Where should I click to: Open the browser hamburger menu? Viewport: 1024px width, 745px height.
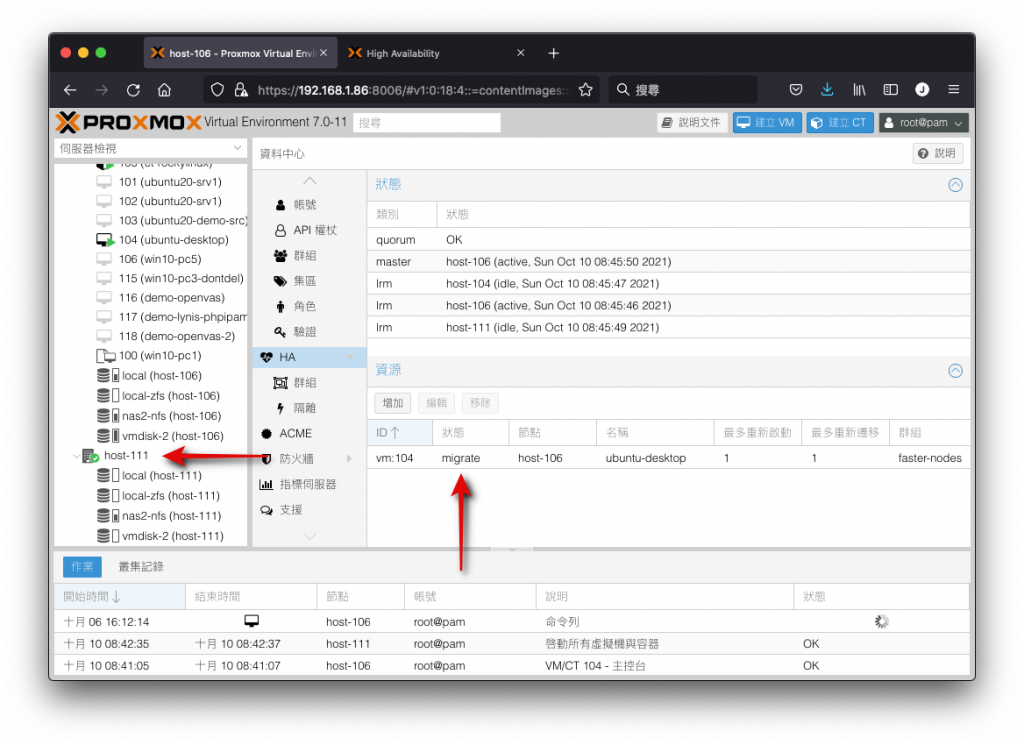pyautogui.click(x=954, y=89)
